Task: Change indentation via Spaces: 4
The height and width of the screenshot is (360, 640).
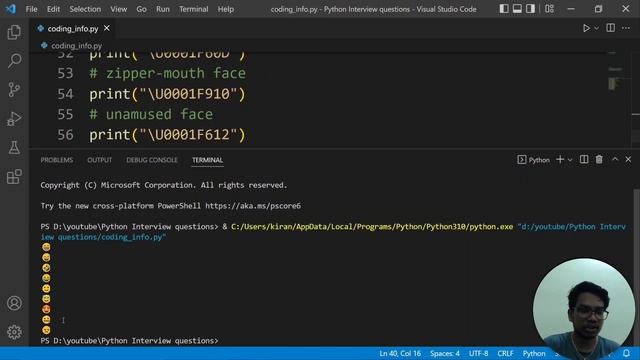Action: pos(444,353)
